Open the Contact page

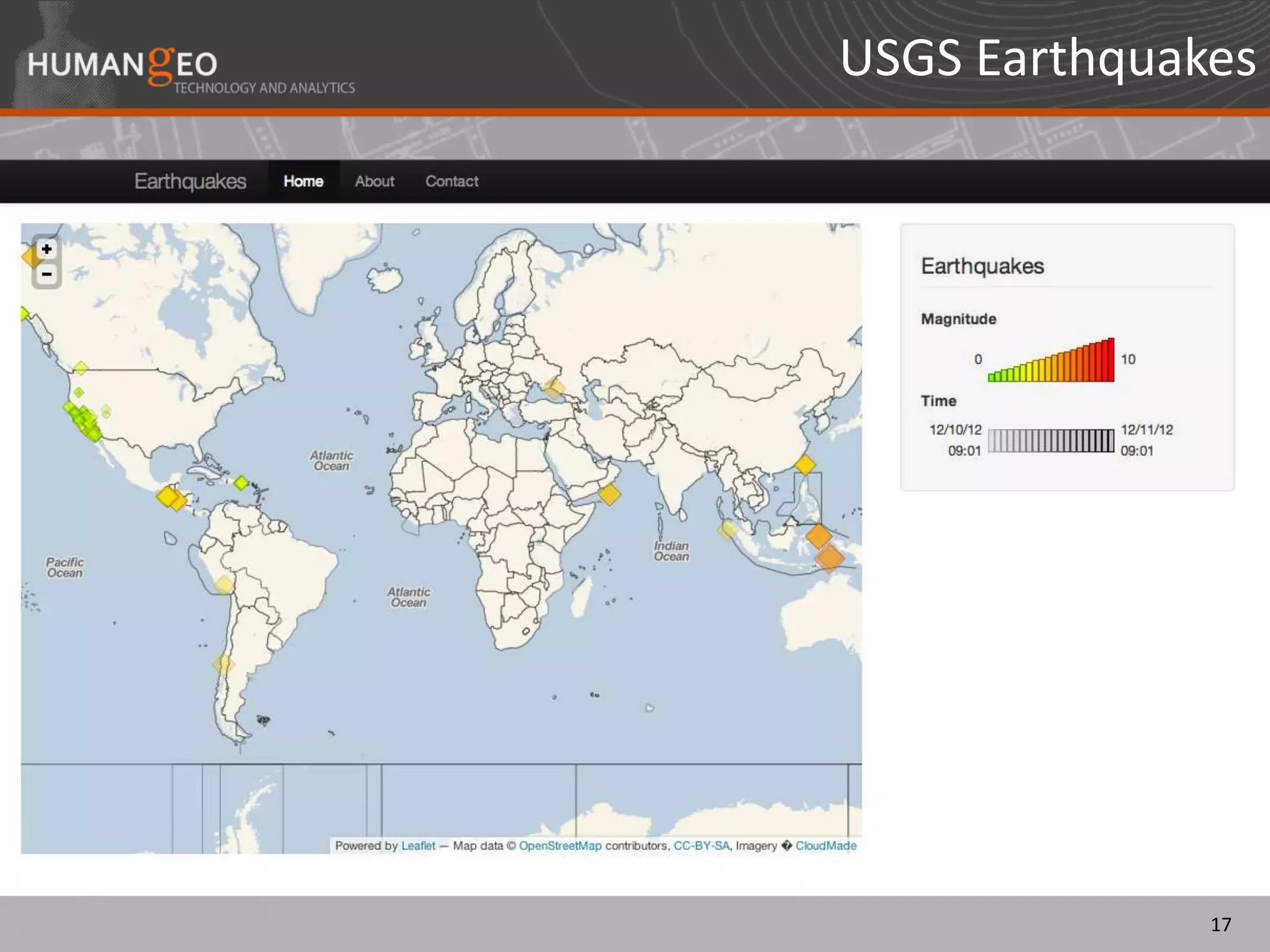point(451,181)
